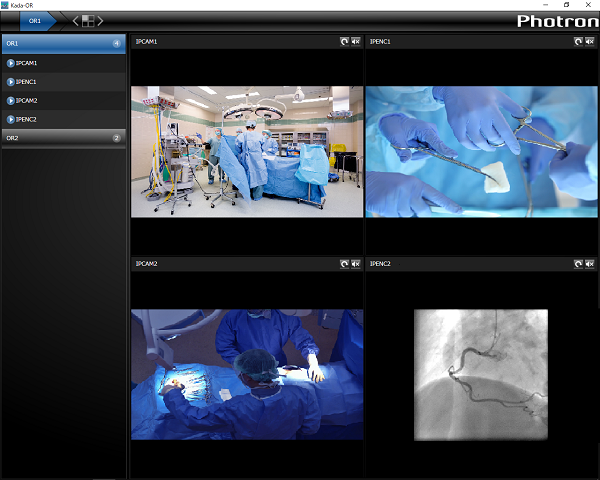This screenshot has height=480, width=600.
Task: Click the play icon beside IPENC2 in sidebar
Action: [10, 119]
